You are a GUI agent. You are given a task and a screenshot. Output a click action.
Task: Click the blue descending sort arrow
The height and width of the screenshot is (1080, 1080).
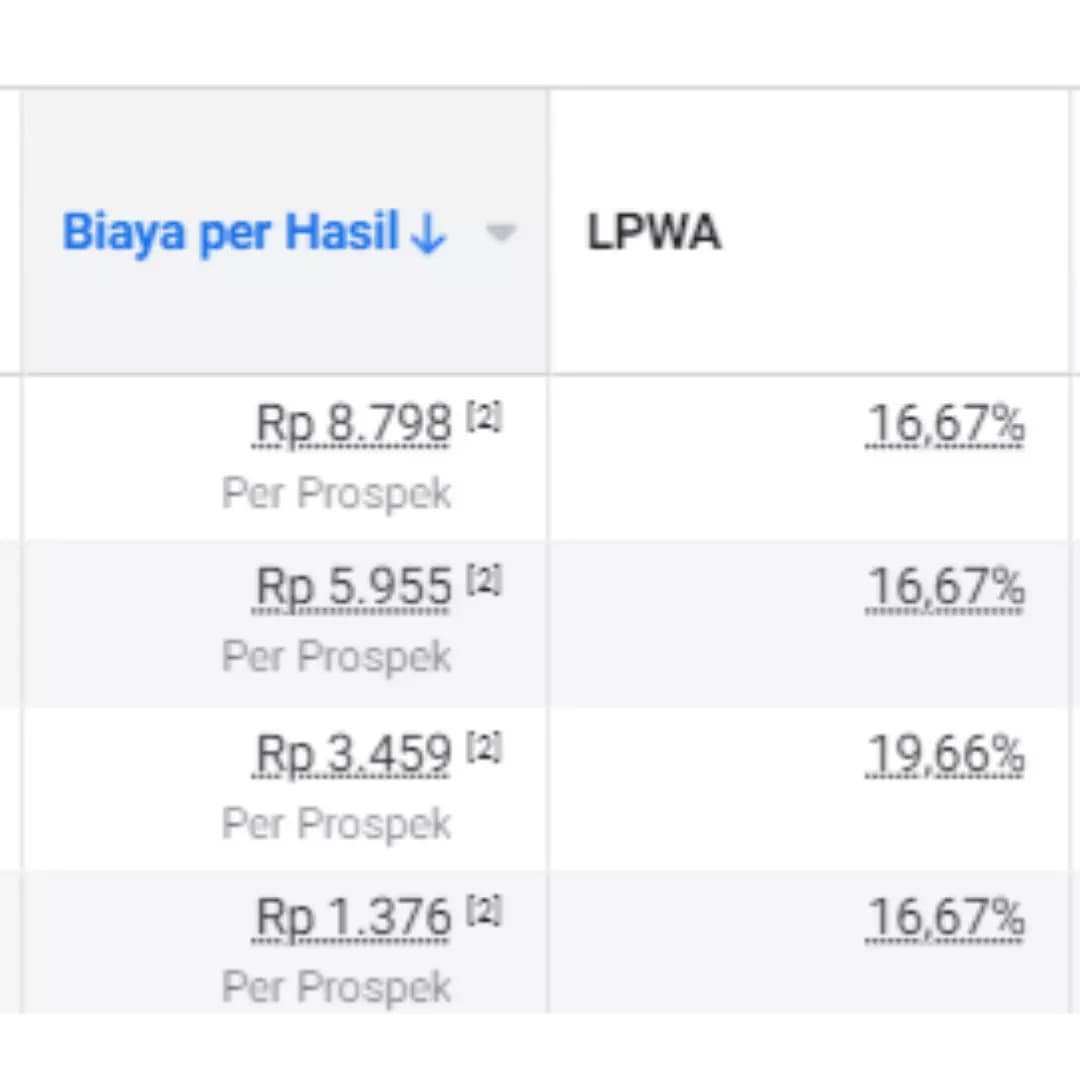428,233
